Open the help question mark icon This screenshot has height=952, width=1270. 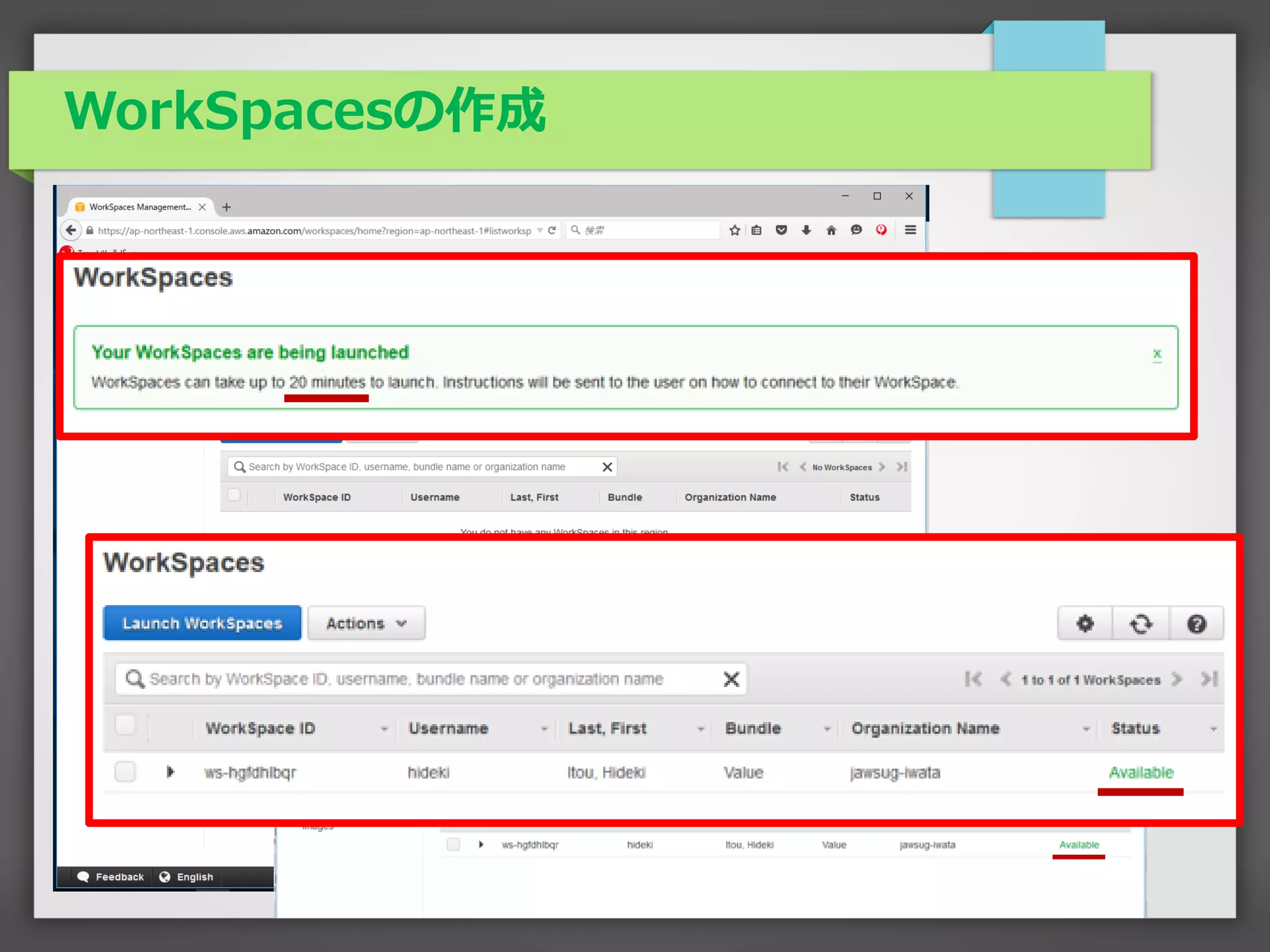click(x=1196, y=623)
